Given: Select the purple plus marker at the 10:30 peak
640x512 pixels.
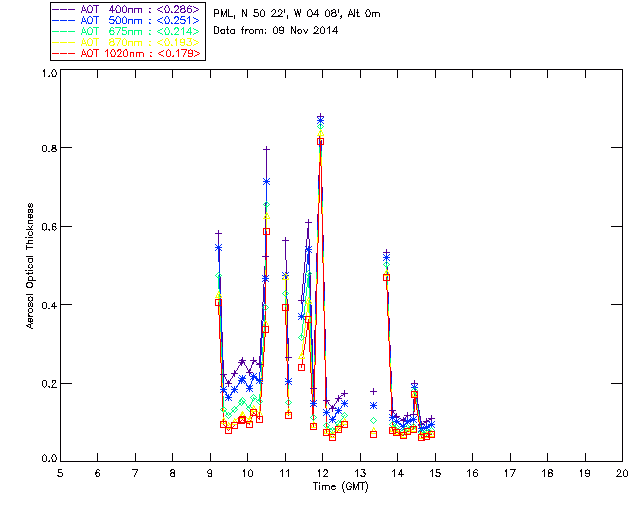Looking at the screenshot, I should (267, 149).
